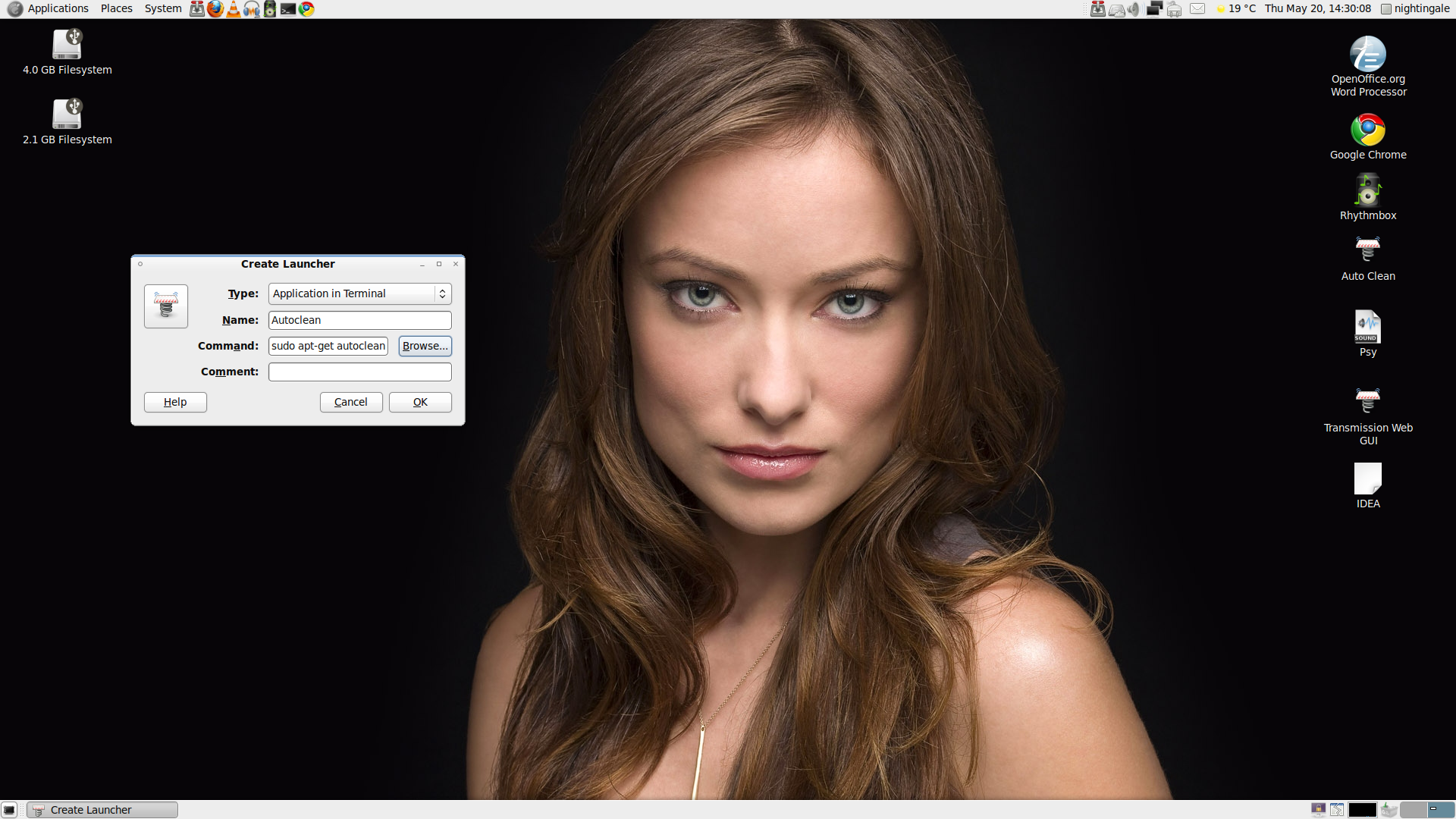Click the Name field containing Autoclean
Image resolution: width=1456 pixels, height=819 pixels.
point(360,320)
